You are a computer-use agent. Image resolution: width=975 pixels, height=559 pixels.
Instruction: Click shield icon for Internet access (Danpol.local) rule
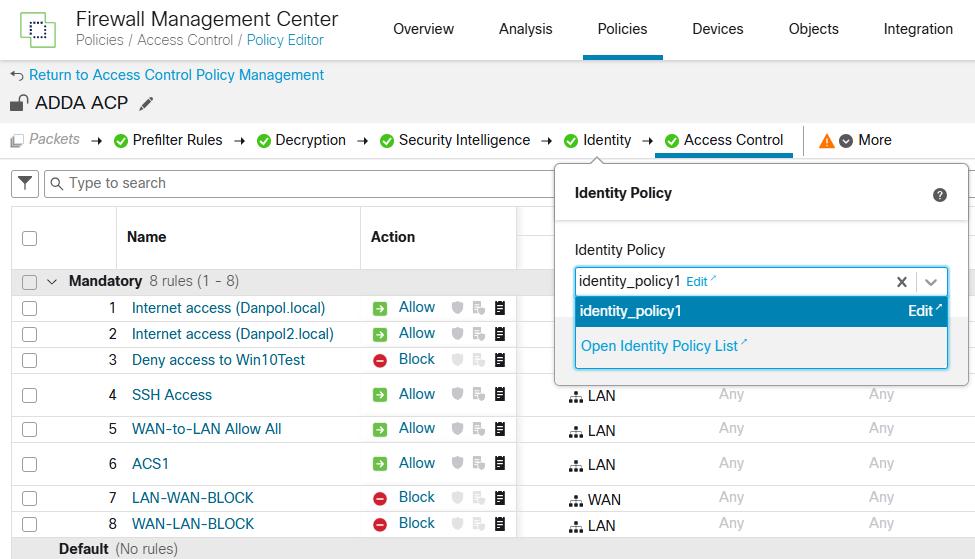[x=458, y=308]
